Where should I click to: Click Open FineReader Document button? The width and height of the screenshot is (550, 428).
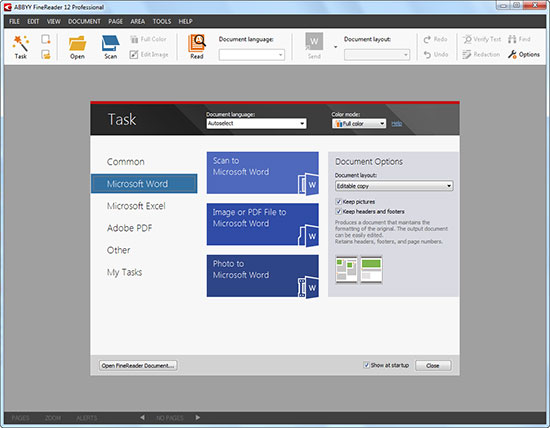[138, 366]
